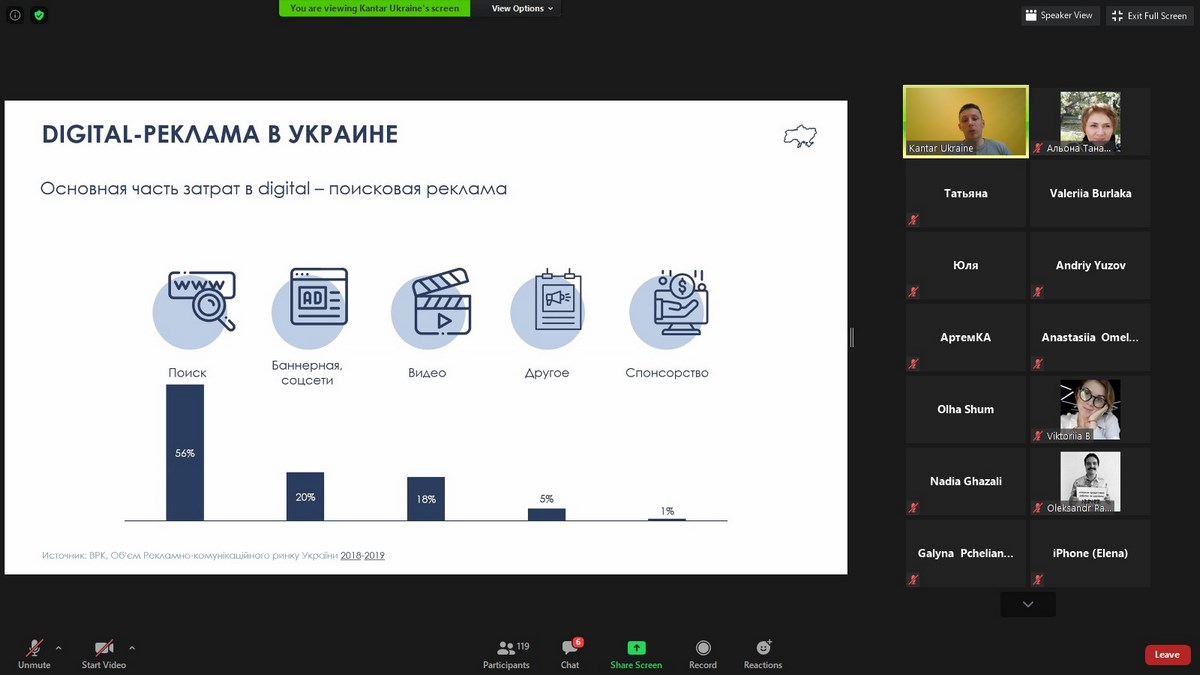1200x675 pixels.
Task: Start video with camera toggle
Action: click(103, 653)
